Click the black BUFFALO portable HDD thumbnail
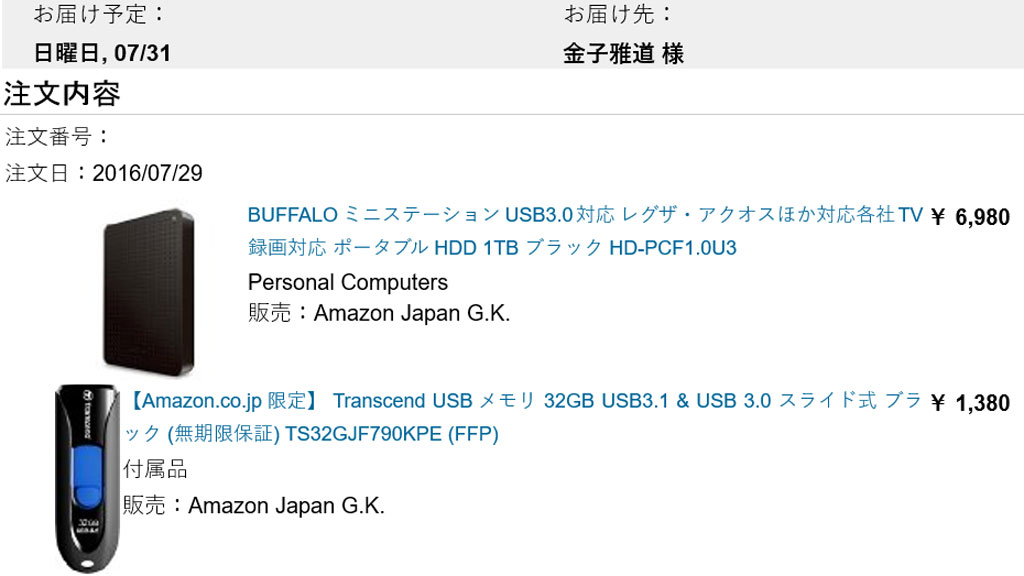Screen dimensions: 1024x576 coord(150,292)
